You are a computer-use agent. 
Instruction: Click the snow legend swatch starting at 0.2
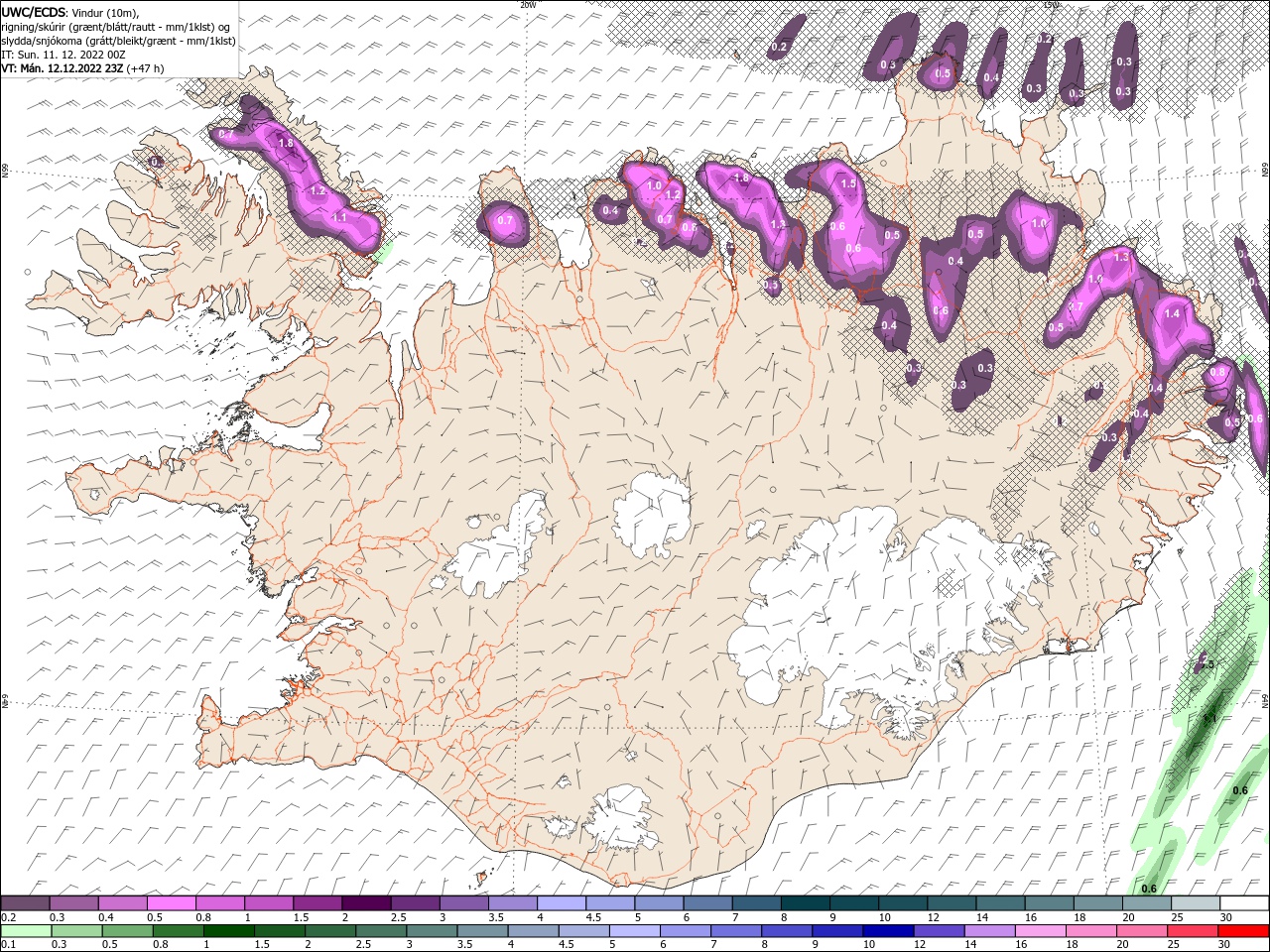click(x=25, y=902)
